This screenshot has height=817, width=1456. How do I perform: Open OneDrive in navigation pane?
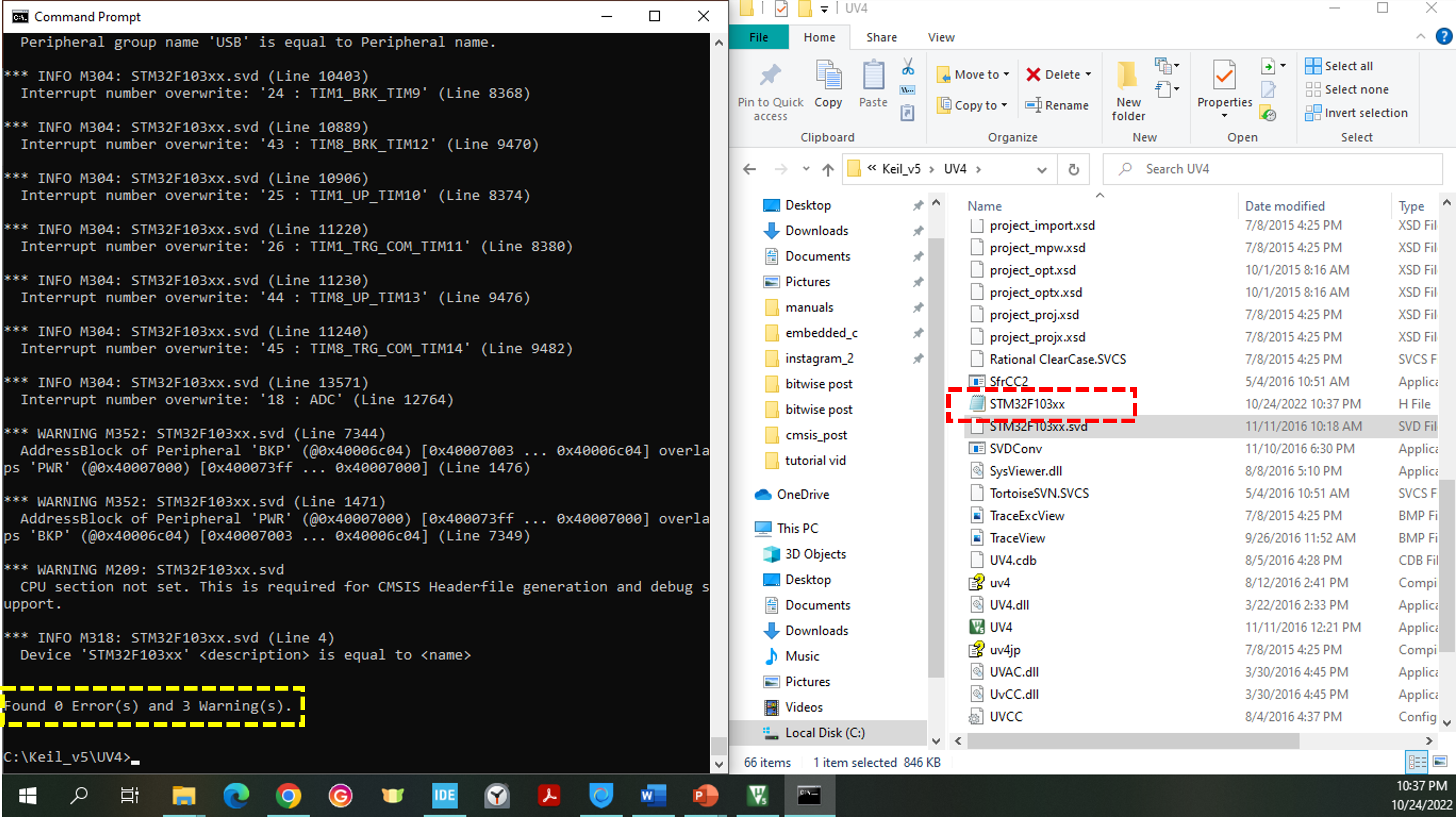(802, 494)
